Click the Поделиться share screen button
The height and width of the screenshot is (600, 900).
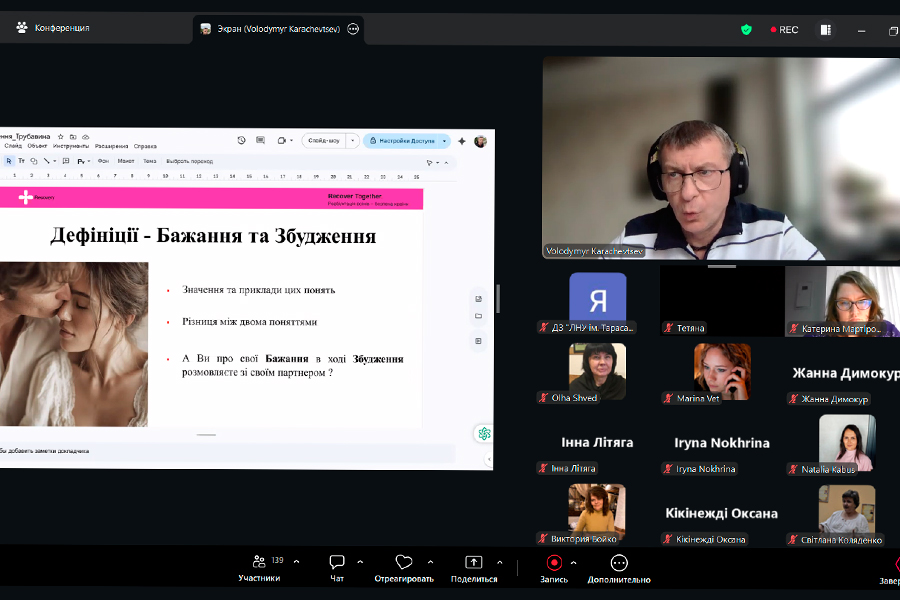point(474,568)
